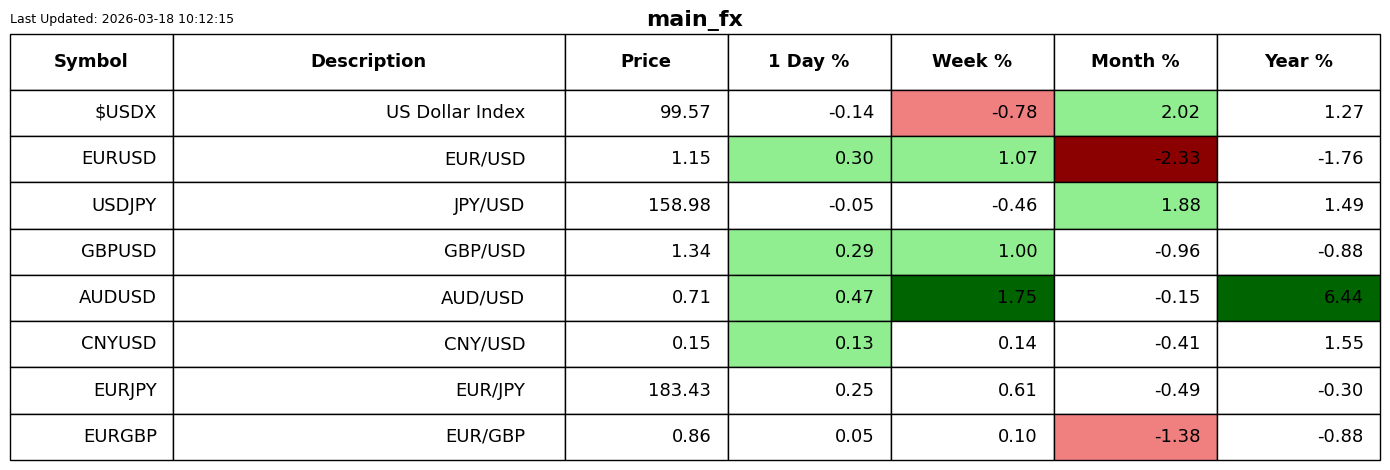Viewport: 1390px width, 470px height.
Task: Click the Week % column header
Action: (x=972, y=62)
